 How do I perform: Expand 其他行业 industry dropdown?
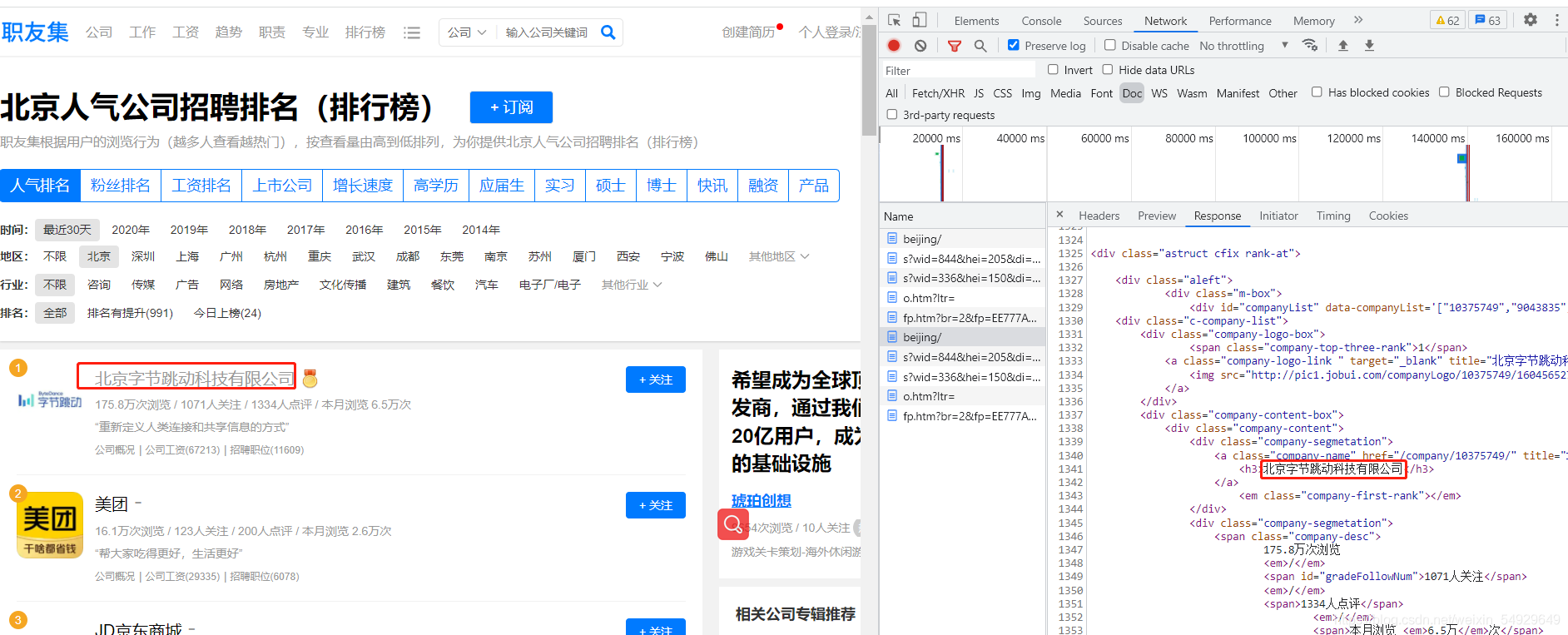pos(632,285)
